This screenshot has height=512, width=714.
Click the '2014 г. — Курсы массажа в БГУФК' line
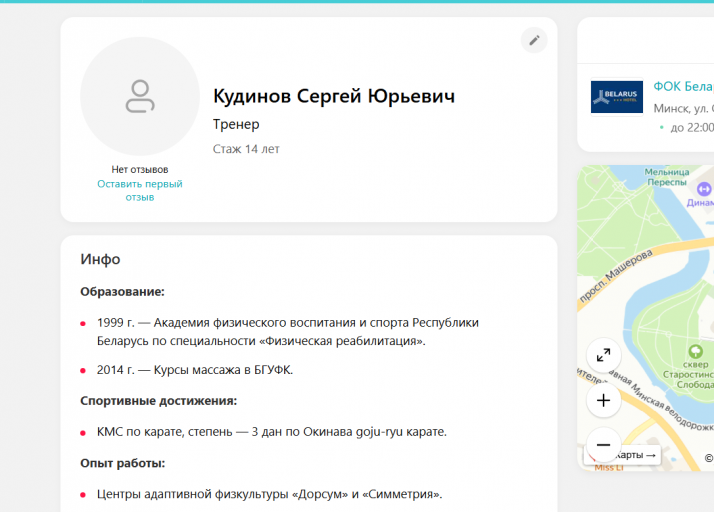coord(195,370)
